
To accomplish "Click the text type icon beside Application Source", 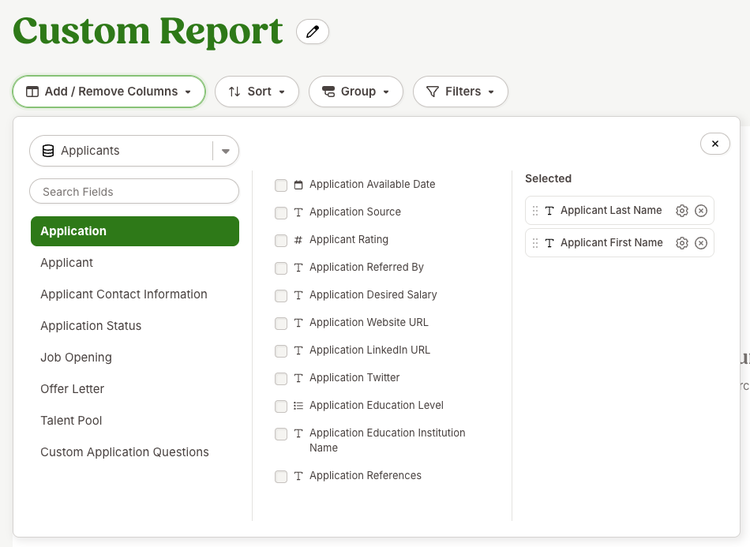I will [298, 212].
